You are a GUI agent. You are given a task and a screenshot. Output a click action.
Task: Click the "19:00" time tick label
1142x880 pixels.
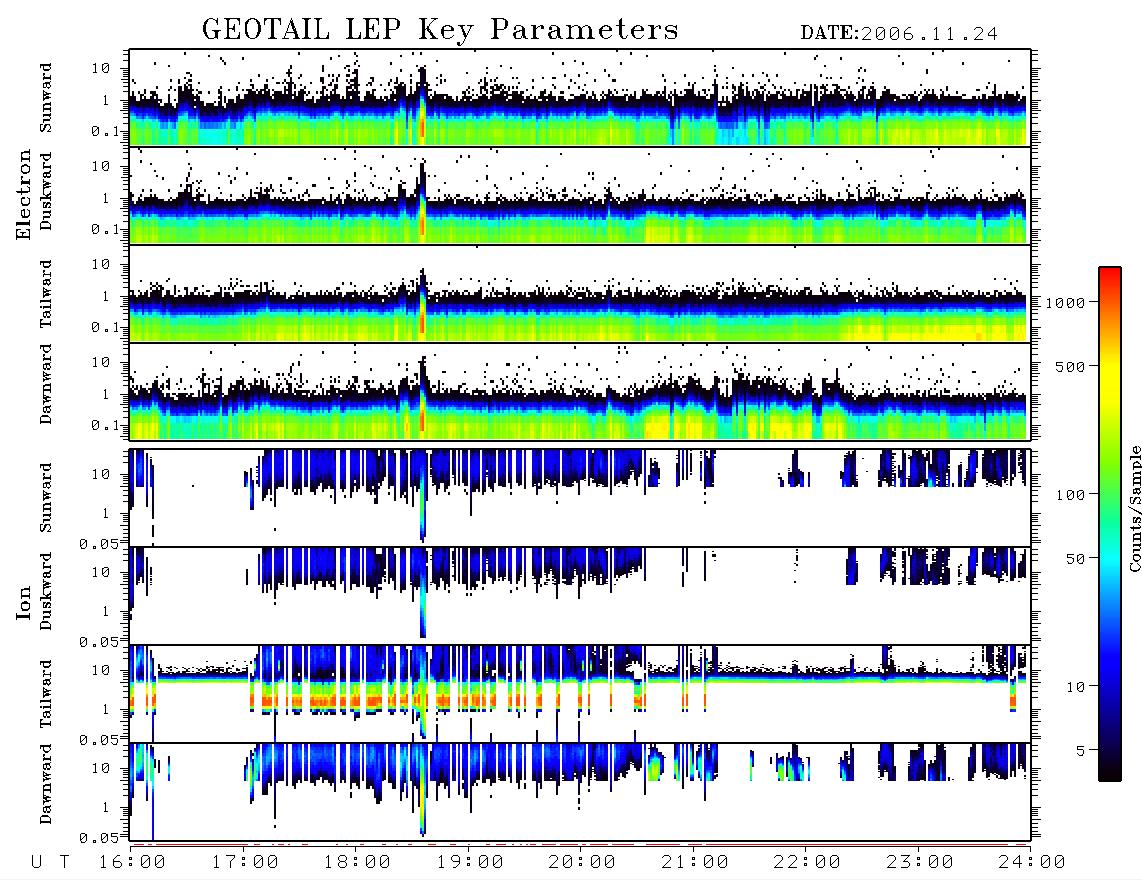click(x=470, y=862)
